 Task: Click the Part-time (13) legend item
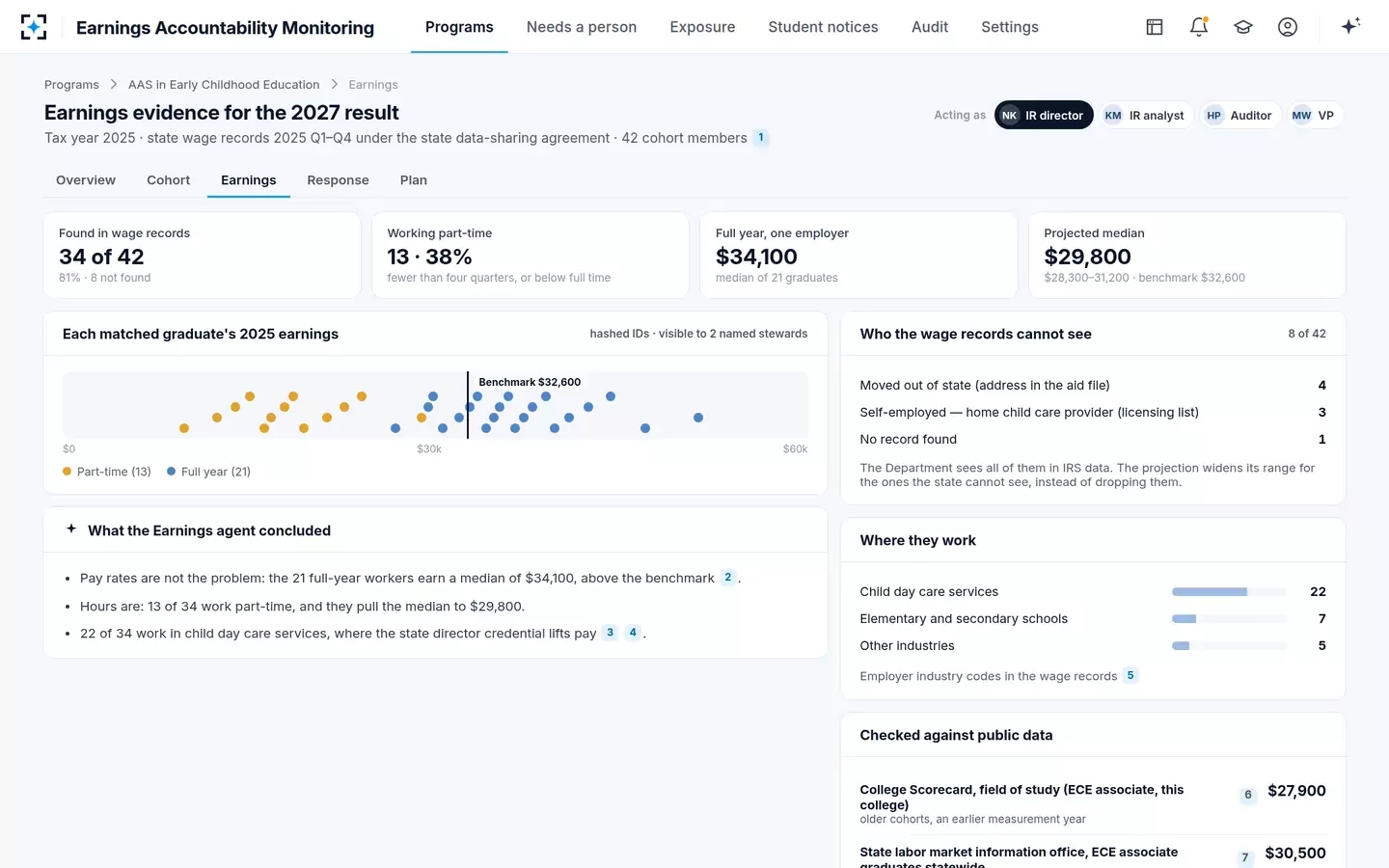click(107, 472)
